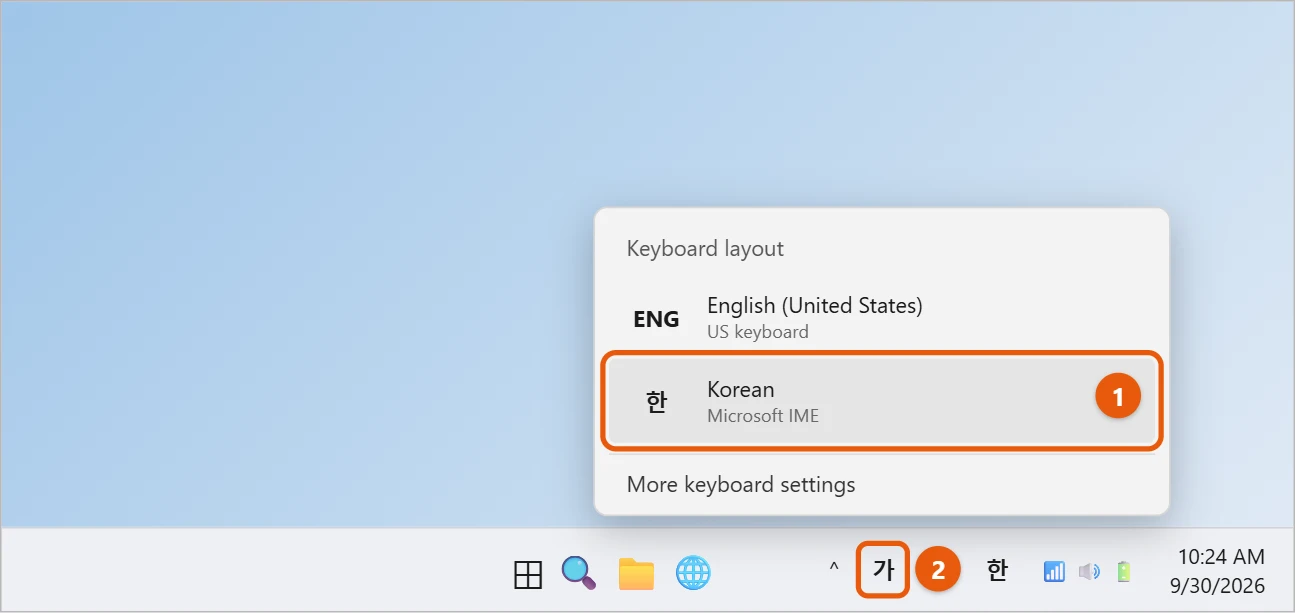Open the globe browser icon
1295x613 pixels.
pyautogui.click(x=693, y=573)
